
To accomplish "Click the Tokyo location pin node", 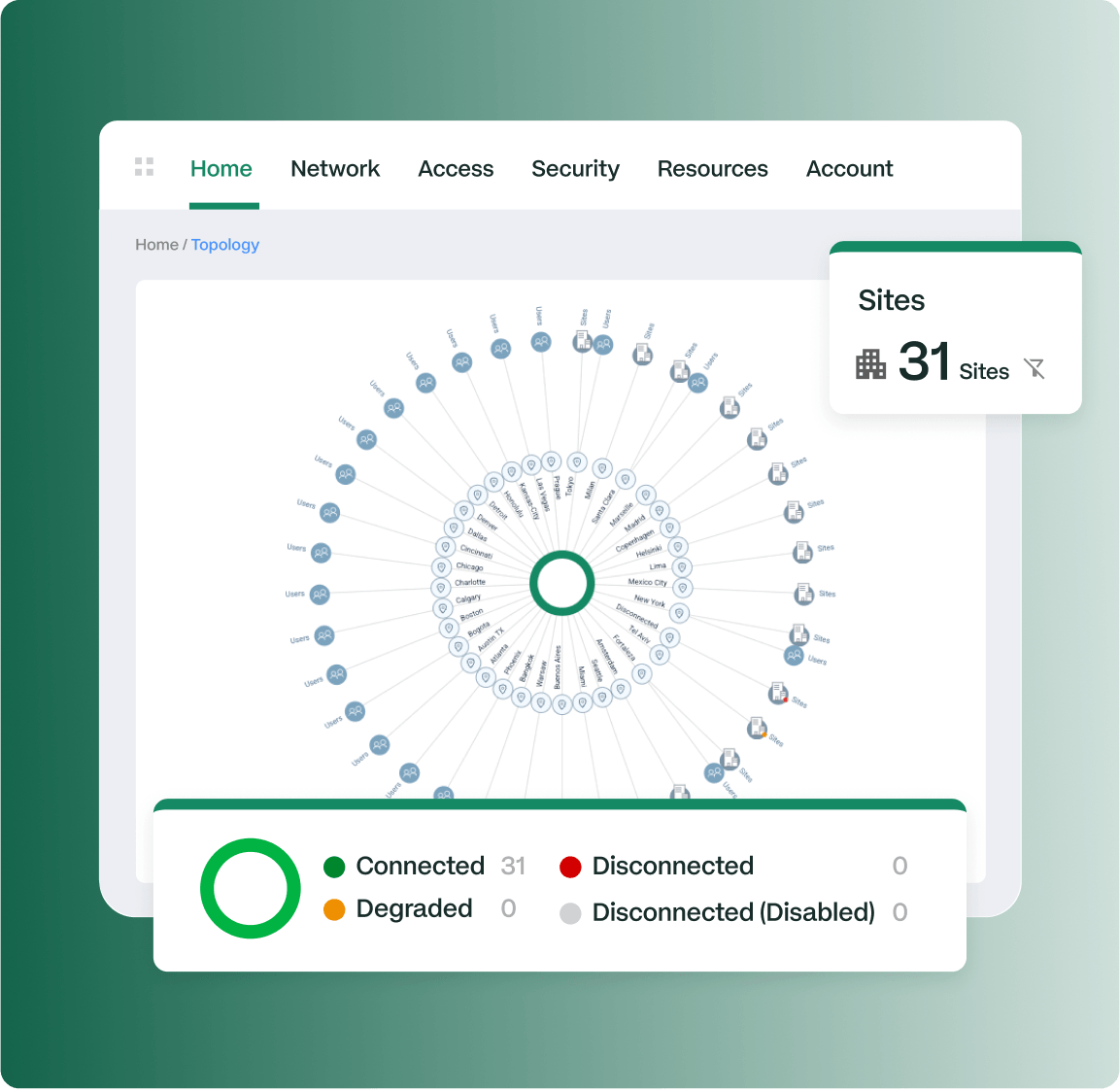I will [x=577, y=461].
